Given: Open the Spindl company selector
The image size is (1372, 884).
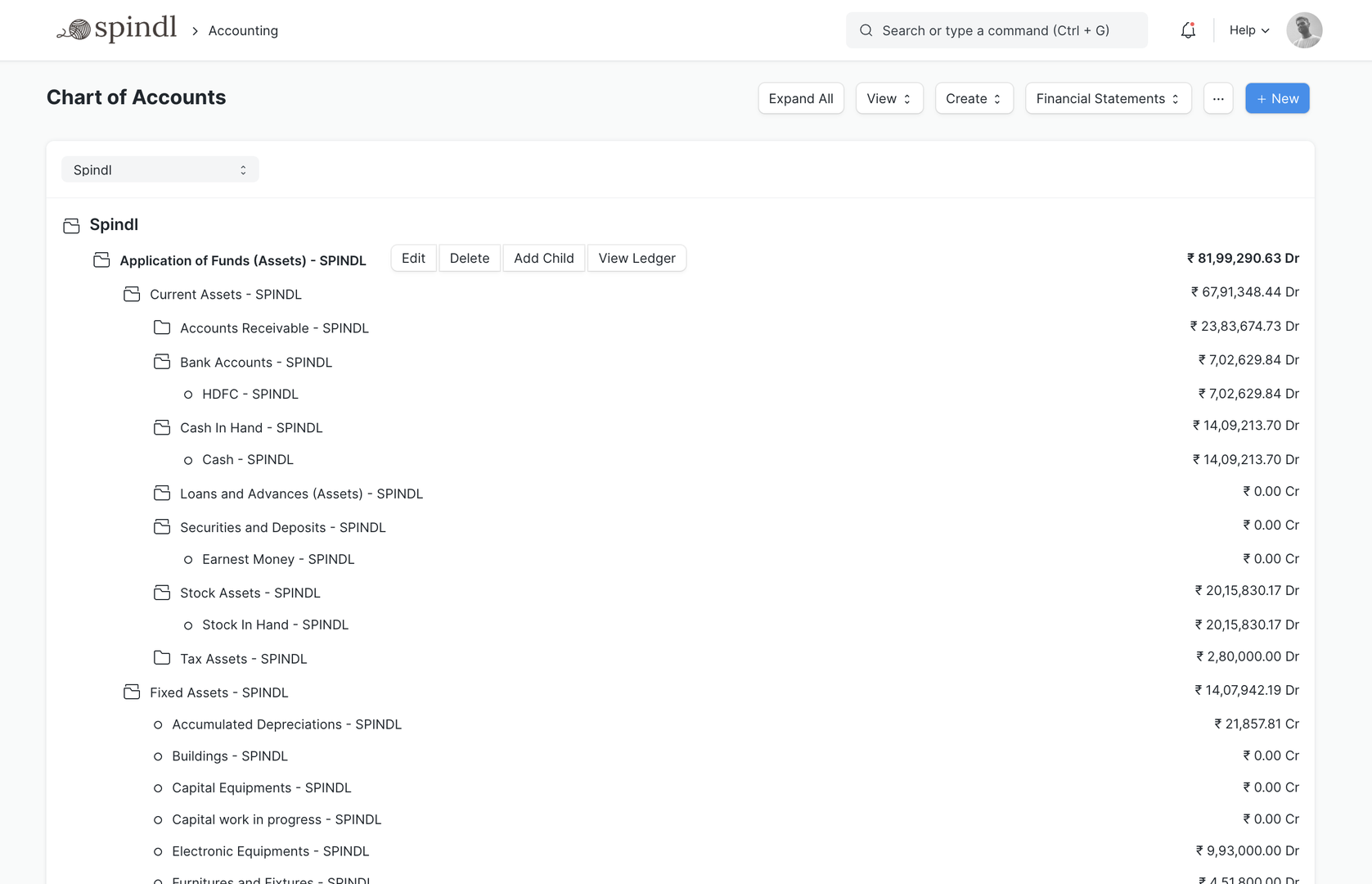Looking at the screenshot, I should (160, 169).
